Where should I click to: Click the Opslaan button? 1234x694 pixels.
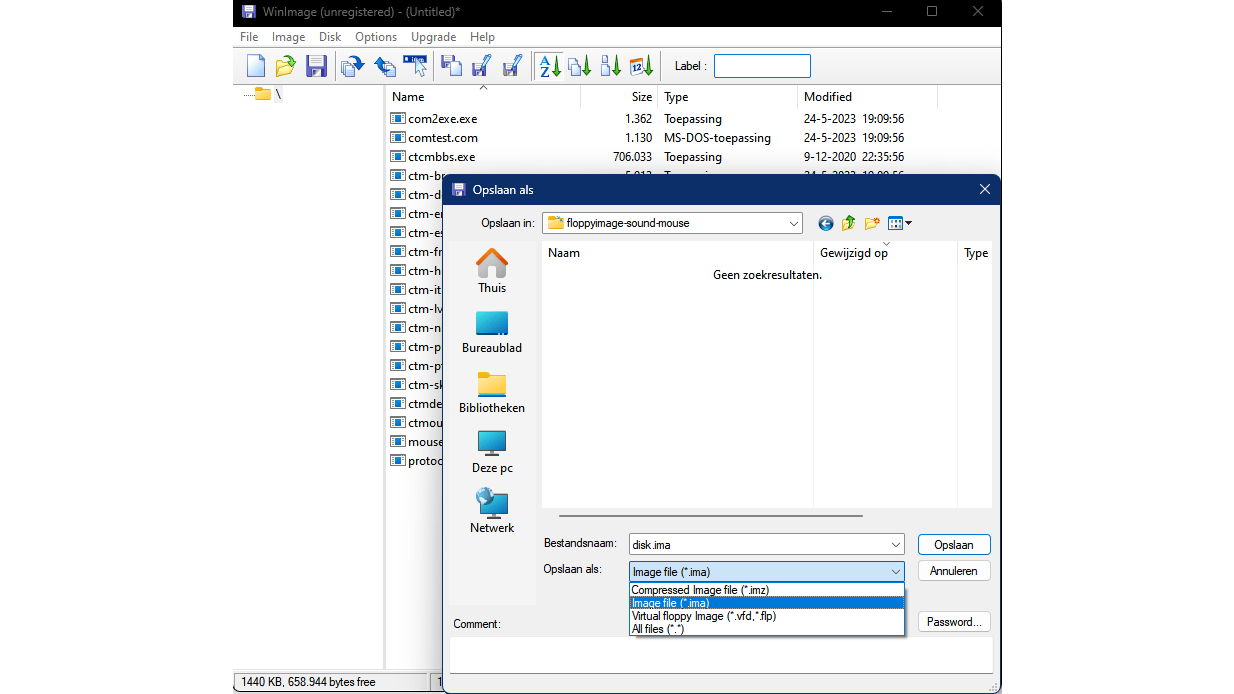click(954, 545)
